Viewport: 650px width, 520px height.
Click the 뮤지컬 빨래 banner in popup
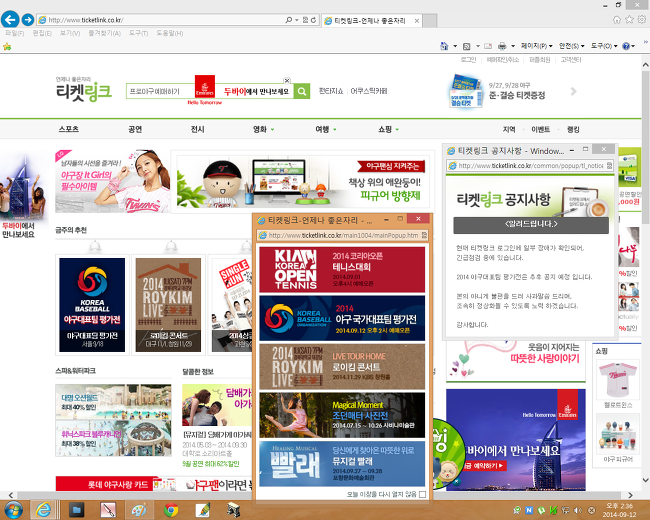(342, 464)
